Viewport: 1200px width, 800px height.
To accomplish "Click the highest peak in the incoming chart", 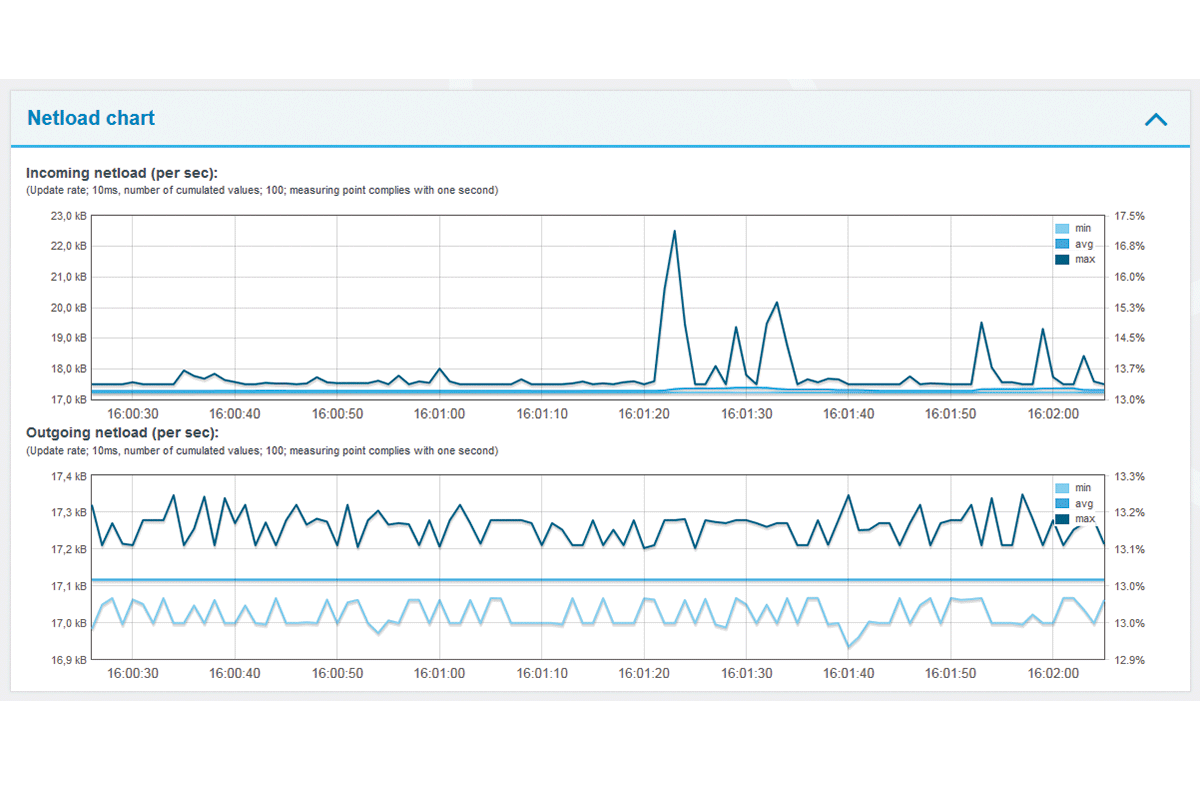I will coord(674,232).
